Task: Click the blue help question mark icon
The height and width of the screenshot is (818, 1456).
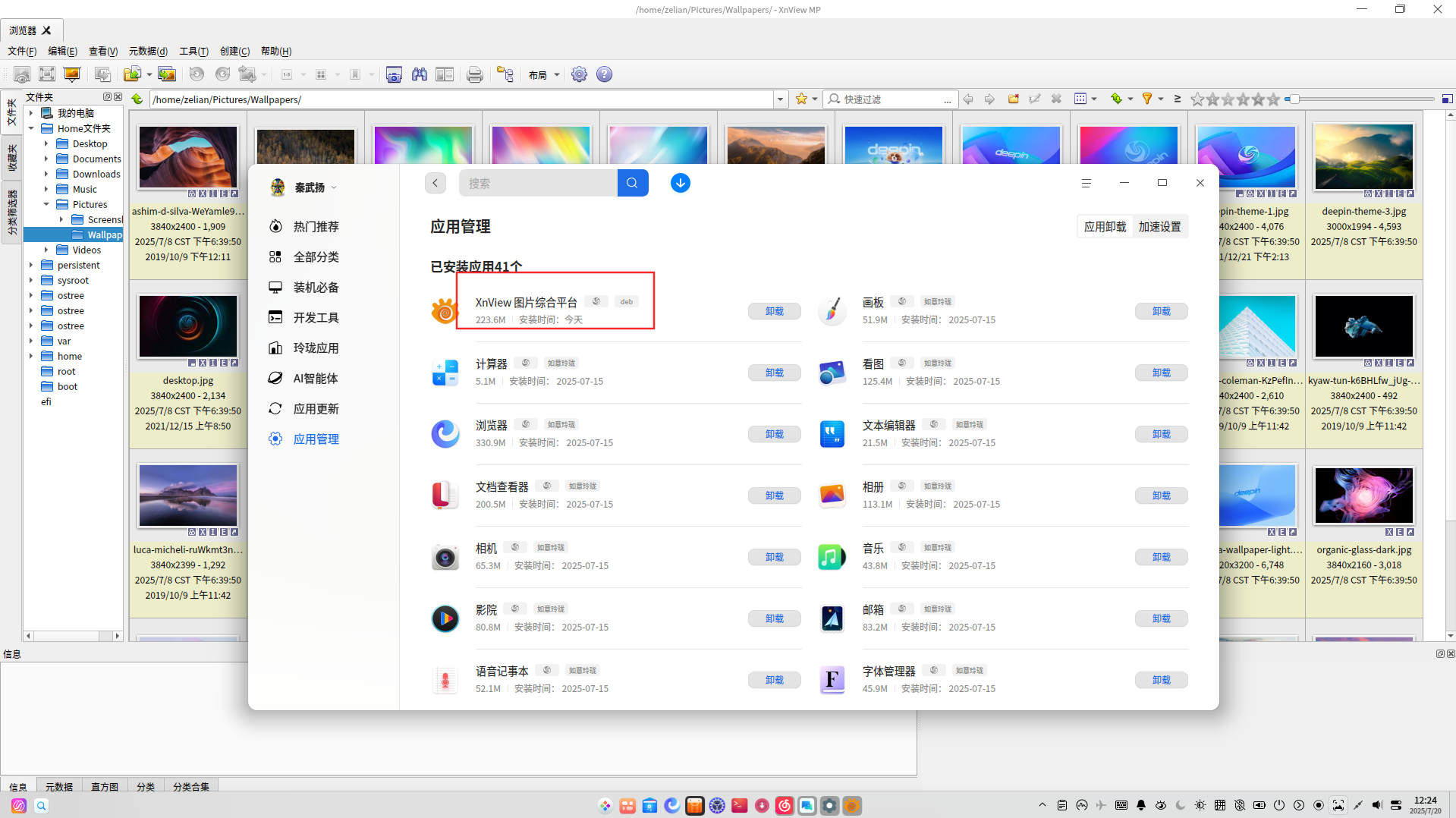Action: [604, 74]
